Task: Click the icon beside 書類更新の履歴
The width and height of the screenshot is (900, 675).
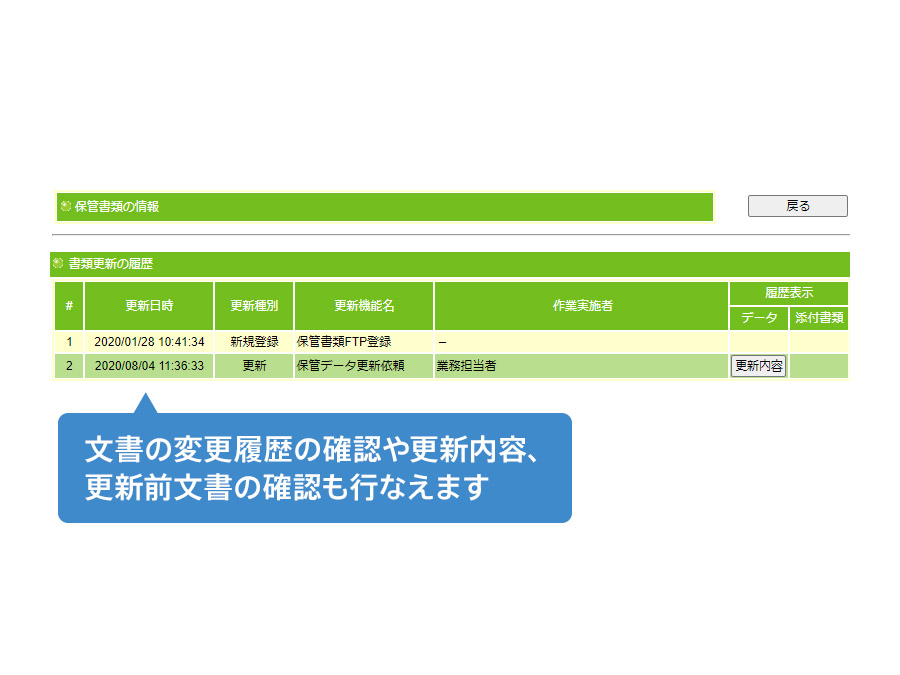Action: (58, 264)
